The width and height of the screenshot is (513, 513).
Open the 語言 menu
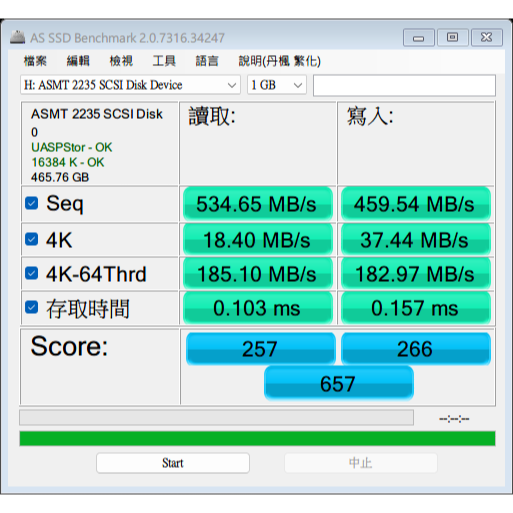207,61
